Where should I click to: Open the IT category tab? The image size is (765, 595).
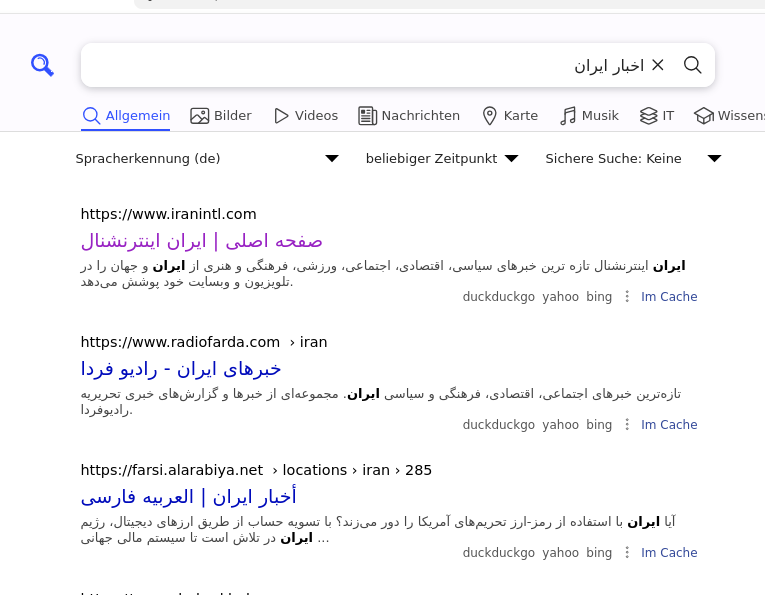[x=657, y=116]
